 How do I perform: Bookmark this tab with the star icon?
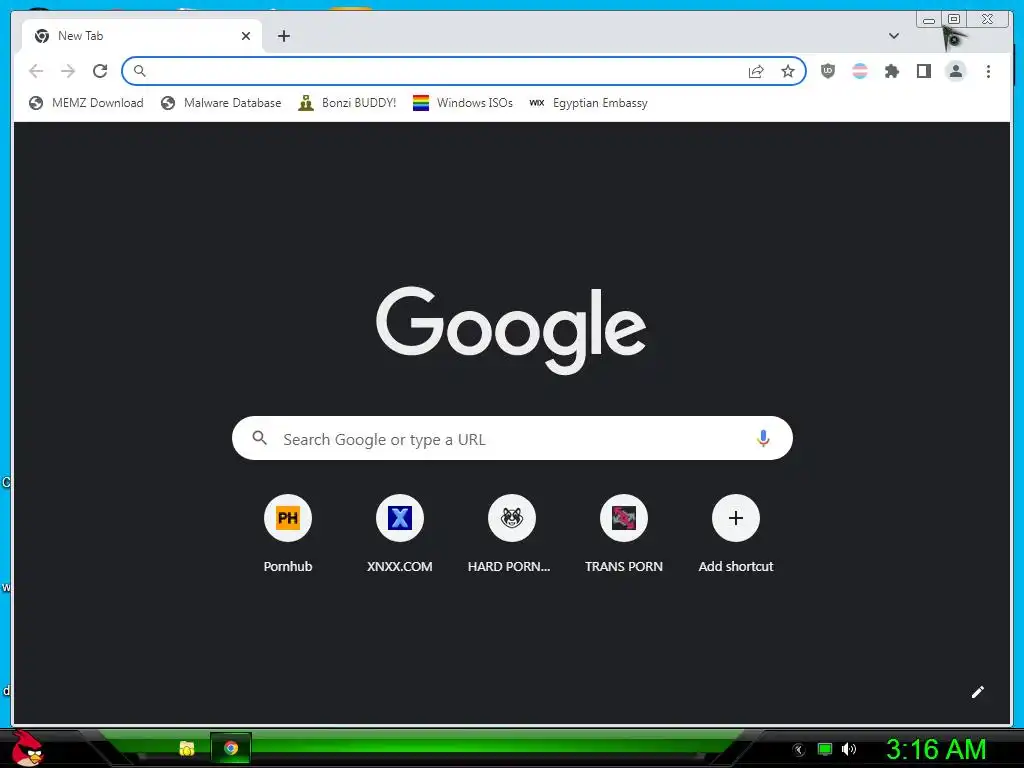pos(788,71)
